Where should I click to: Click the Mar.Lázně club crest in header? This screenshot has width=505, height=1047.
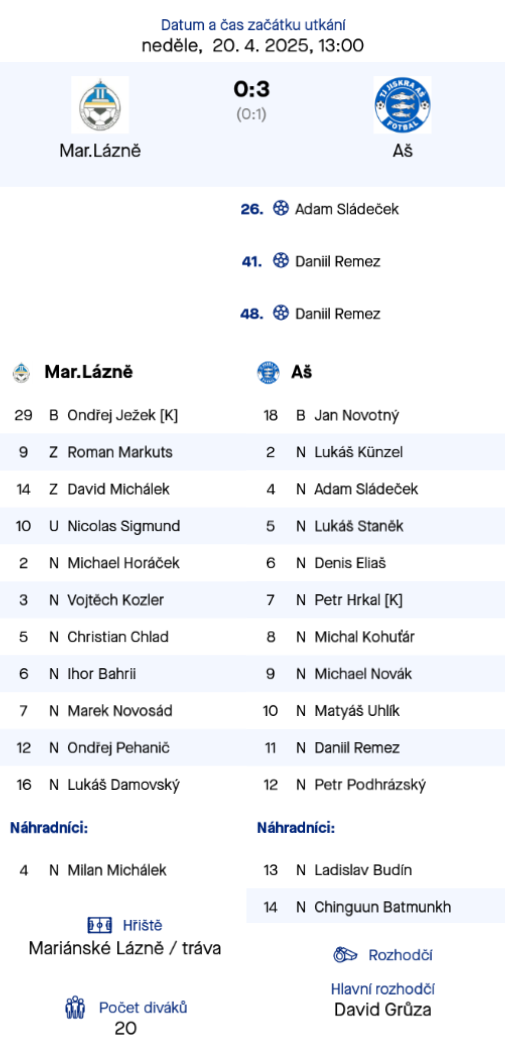click(x=100, y=105)
